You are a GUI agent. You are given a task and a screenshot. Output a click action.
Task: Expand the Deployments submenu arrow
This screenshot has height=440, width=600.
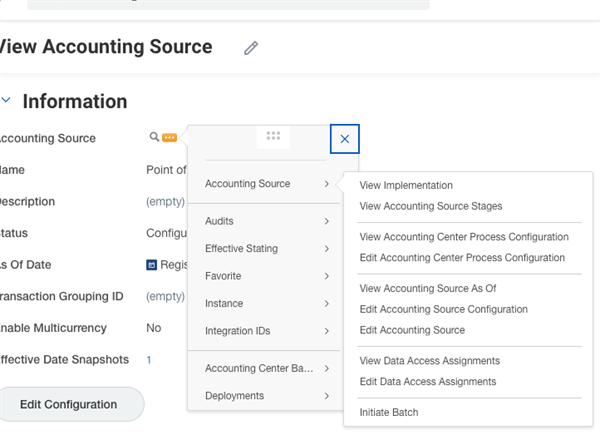click(326, 396)
